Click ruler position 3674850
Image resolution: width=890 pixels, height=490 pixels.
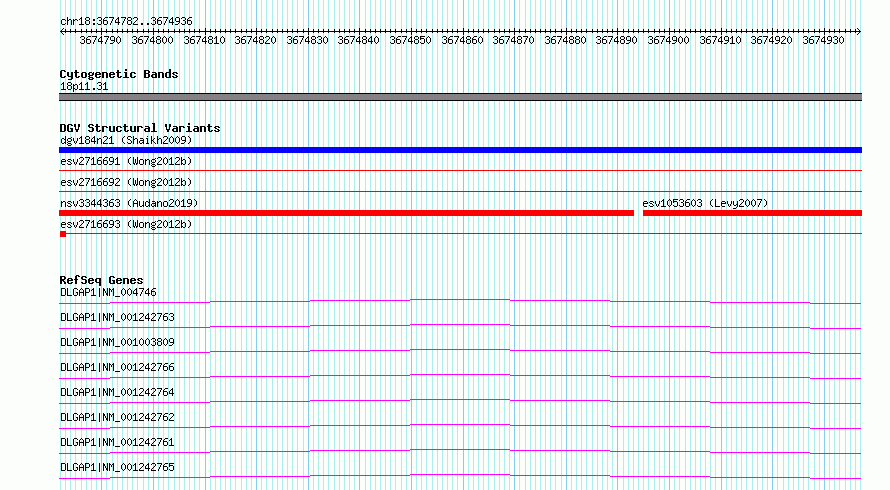[410, 40]
